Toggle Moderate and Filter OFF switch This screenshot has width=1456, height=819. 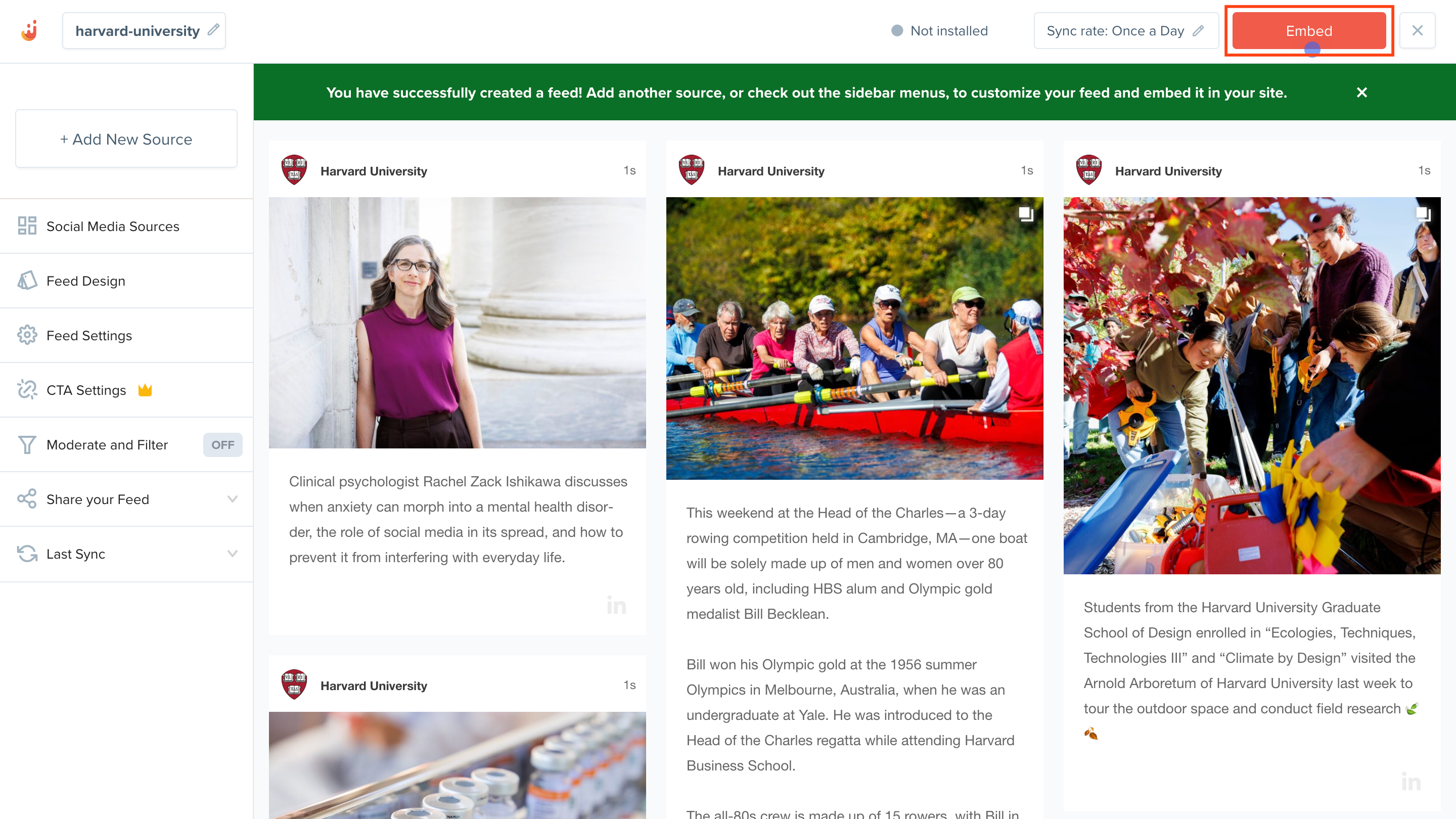(222, 445)
